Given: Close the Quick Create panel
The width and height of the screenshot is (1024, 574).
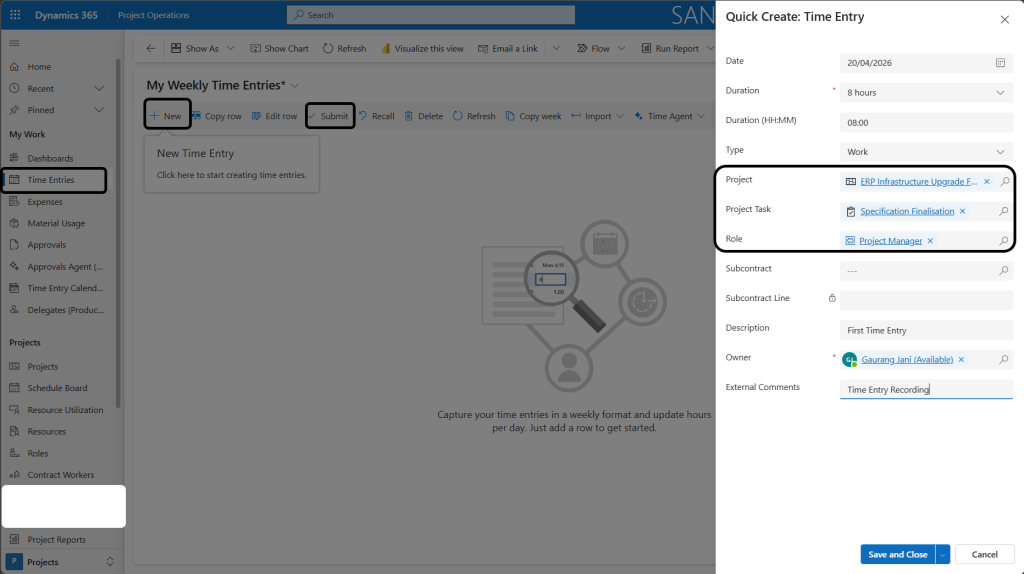Looking at the screenshot, I should [x=1004, y=19].
